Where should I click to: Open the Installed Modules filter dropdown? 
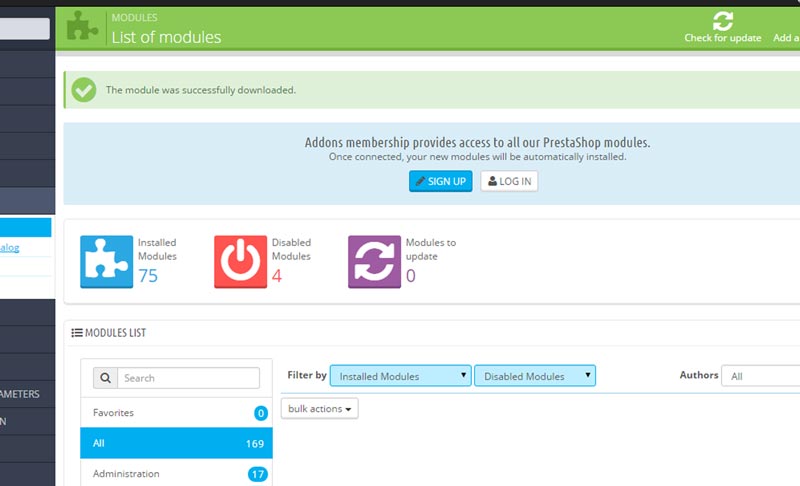pos(401,376)
